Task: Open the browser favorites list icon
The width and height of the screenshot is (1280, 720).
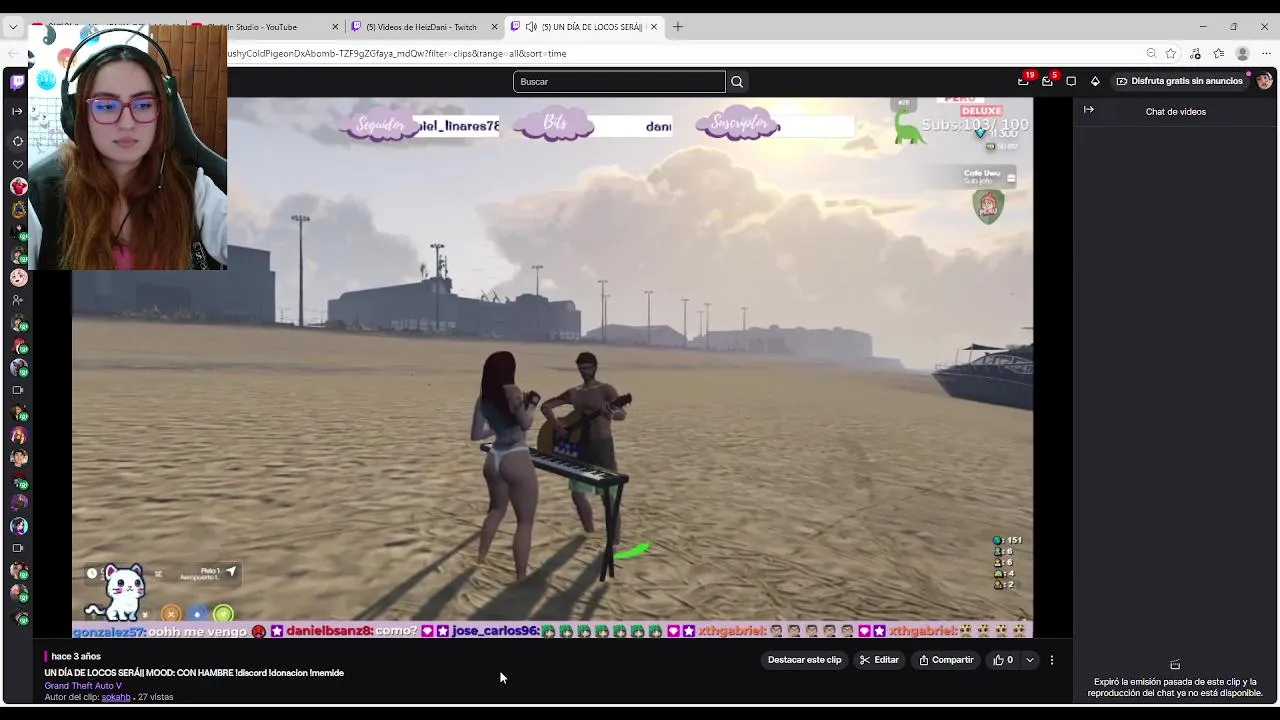Action: point(1219,54)
